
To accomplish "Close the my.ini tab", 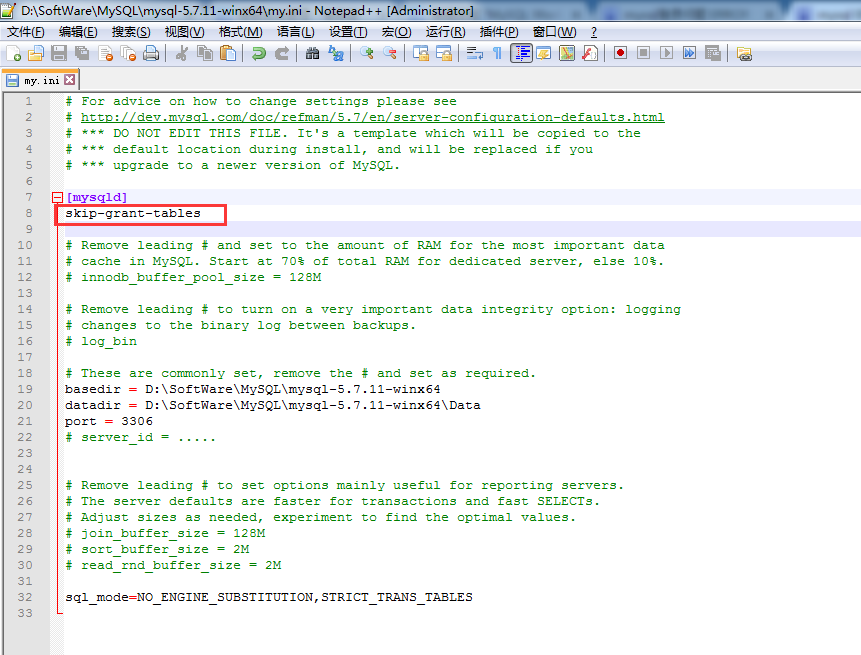I will pos(71,80).
